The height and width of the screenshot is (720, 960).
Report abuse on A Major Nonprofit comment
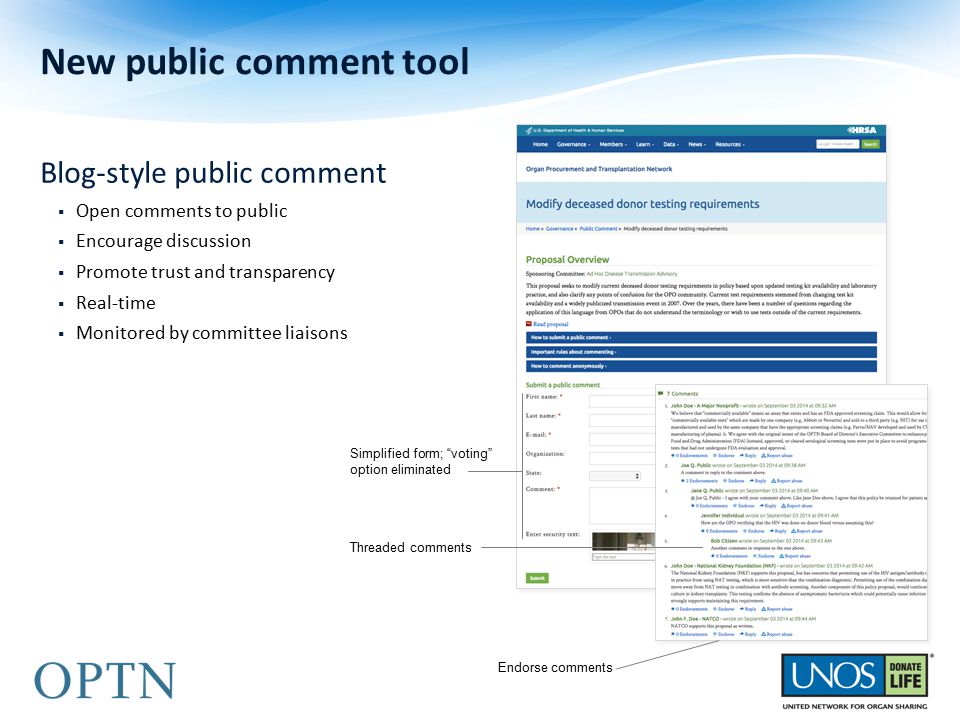point(777,456)
